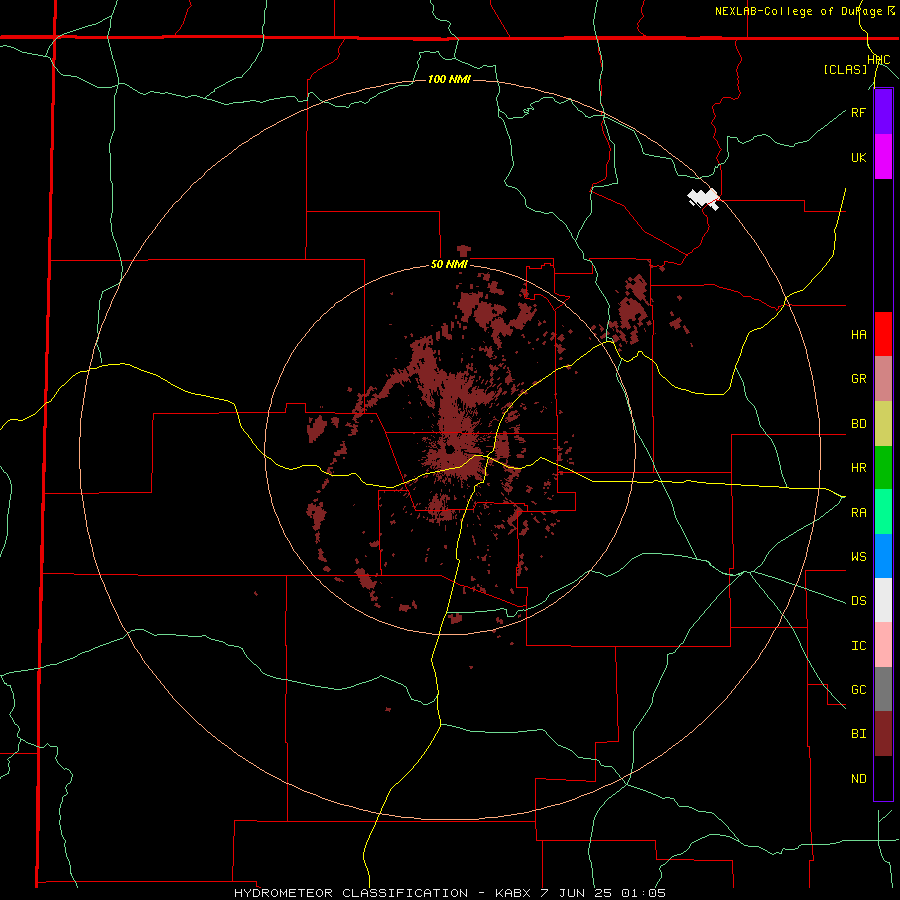Click the Hydrometeor Classification KABX caption
The image size is (900, 900).
point(450,893)
